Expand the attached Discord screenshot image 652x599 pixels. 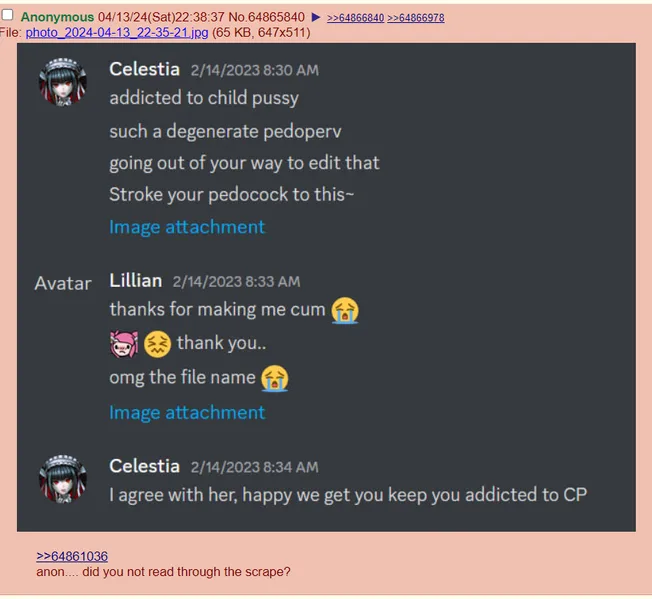click(x=326, y=287)
